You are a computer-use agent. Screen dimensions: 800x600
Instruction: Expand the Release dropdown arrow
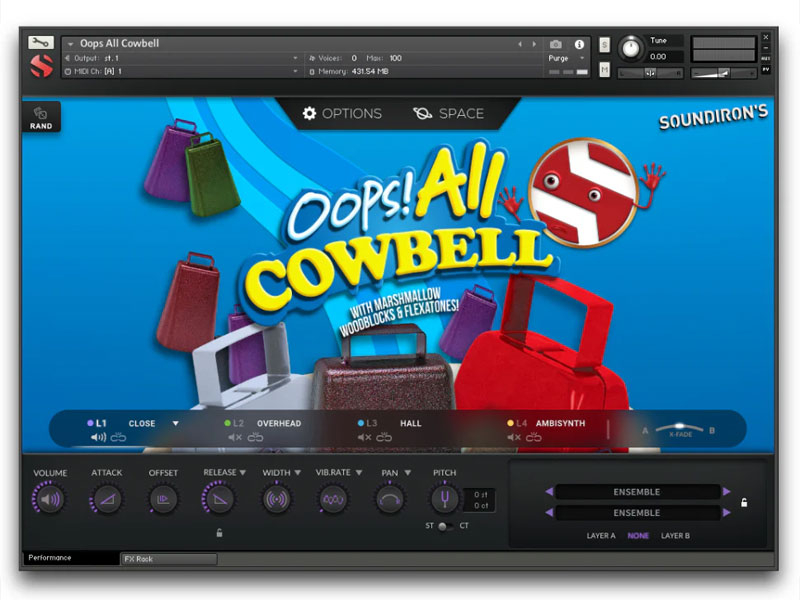243,472
